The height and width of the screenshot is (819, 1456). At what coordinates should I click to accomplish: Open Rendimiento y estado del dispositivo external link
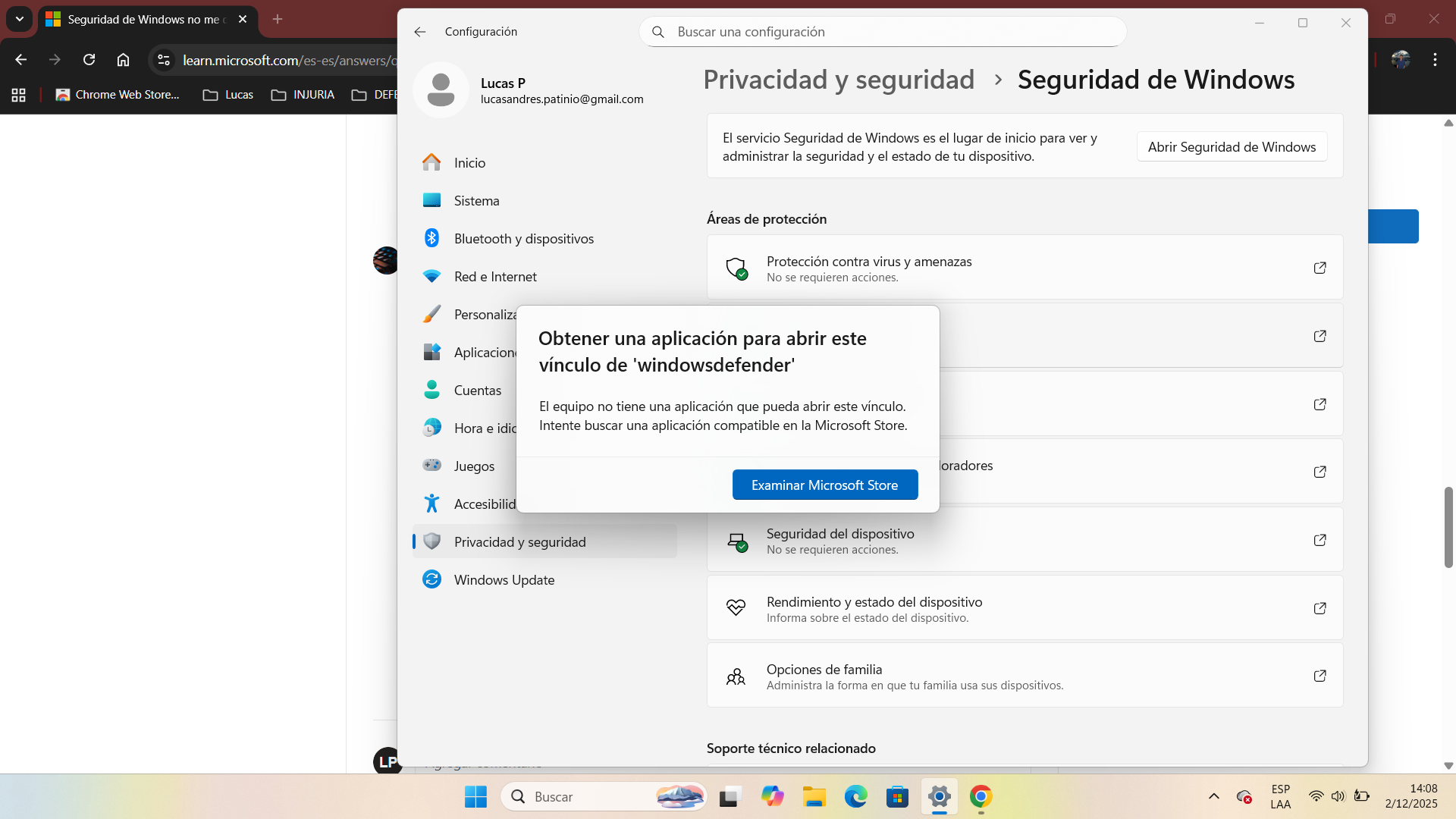click(x=1319, y=608)
